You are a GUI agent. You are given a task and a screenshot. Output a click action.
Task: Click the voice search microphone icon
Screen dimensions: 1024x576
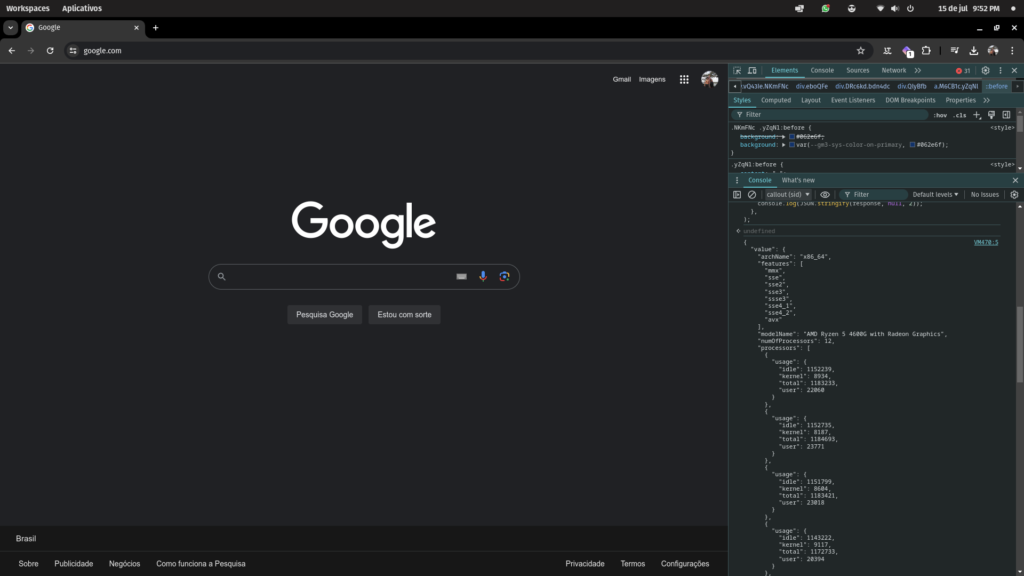coord(483,277)
